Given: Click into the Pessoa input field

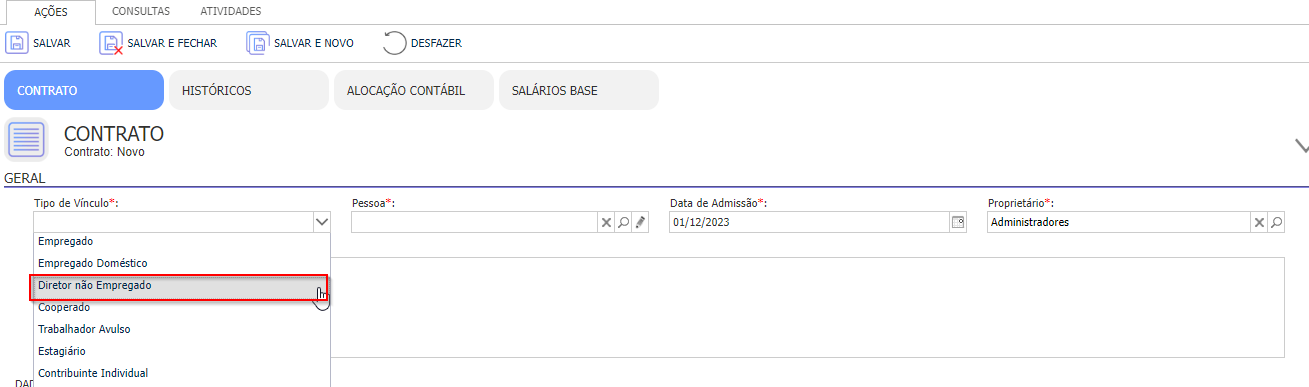Looking at the screenshot, I should coord(475,222).
